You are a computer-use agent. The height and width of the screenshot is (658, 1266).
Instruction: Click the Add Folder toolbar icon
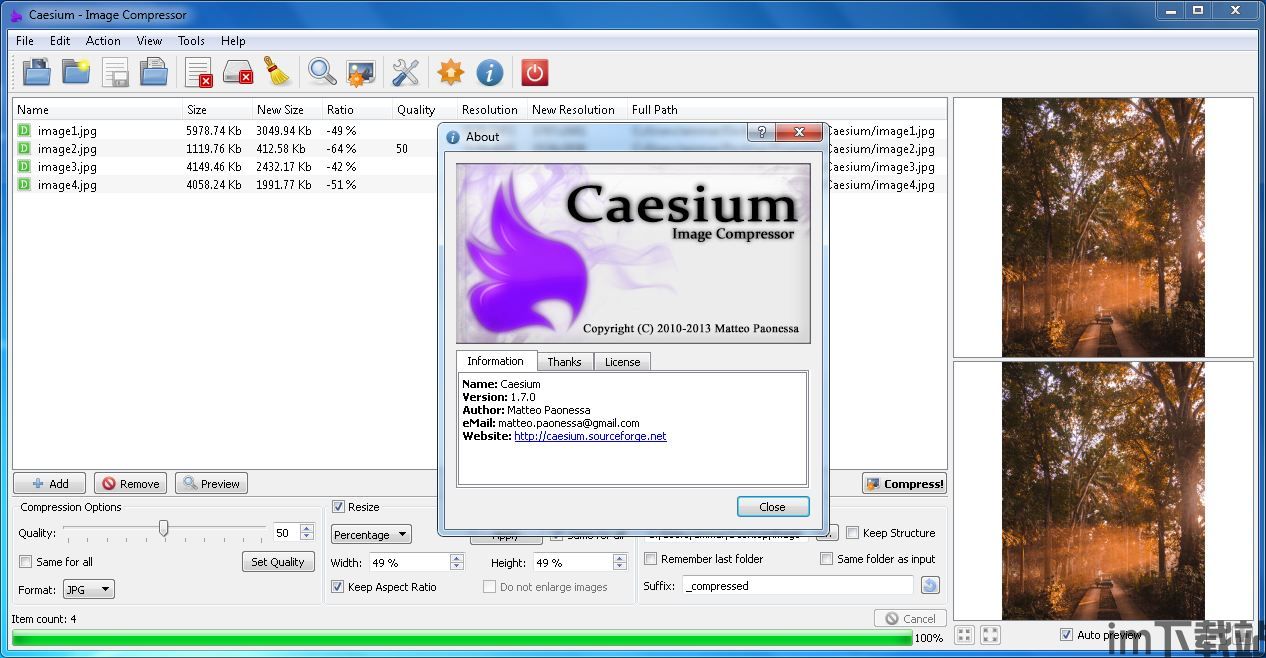coord(77,72)
